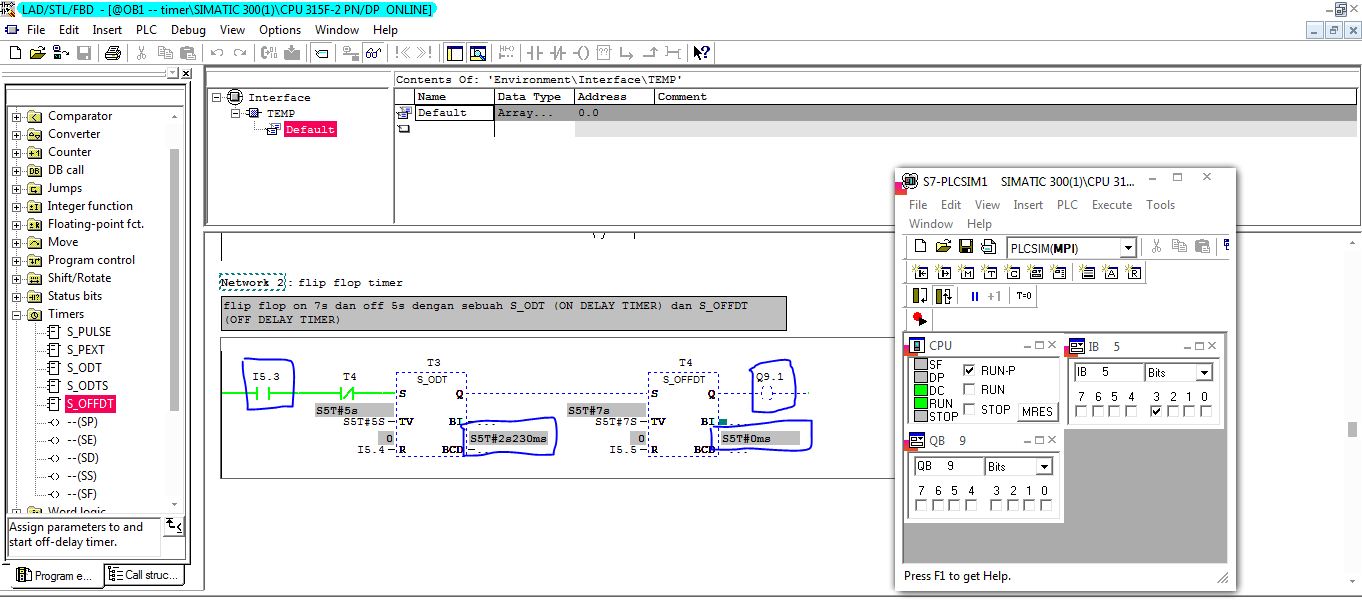Toggle bit 7 of output byte QB 9
Screen dimensions: 1362x600
tap(921, 506)
